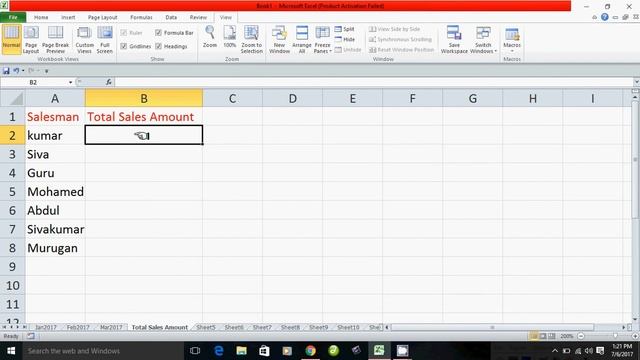640x360 pixels.
Task: Select cell containing 'kumar'
Action: point(55,135)
